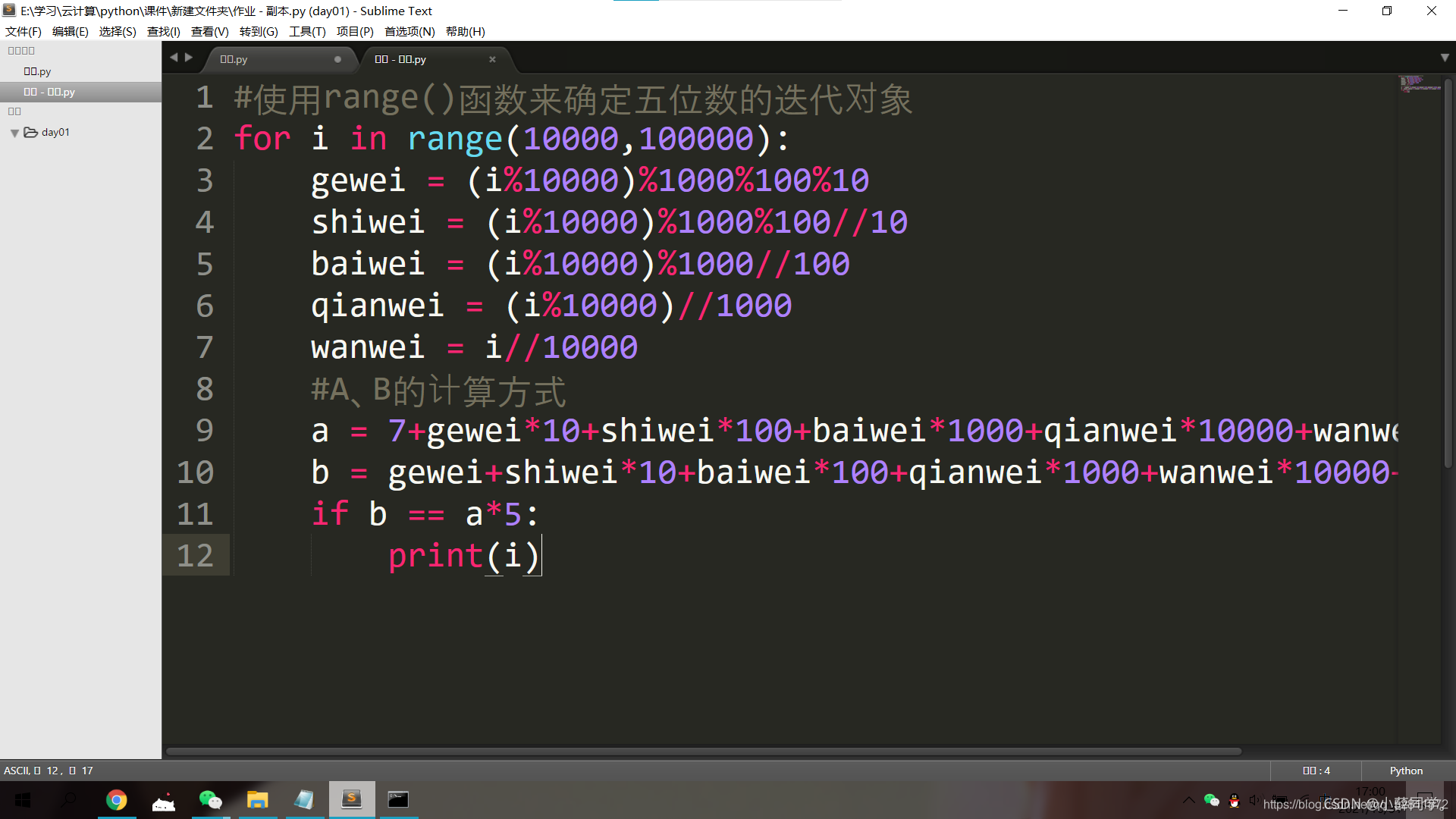Click line number 1 in the gutter
Viewport: 1456px width, 819px height.
204,97
